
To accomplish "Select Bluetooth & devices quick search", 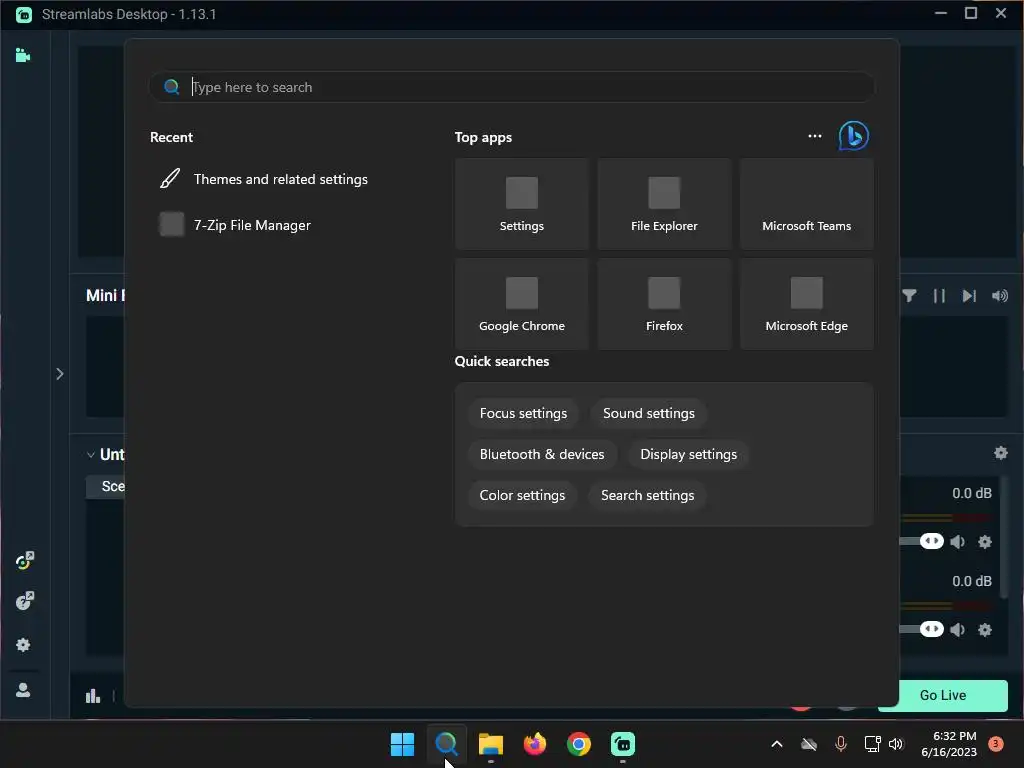I will [541, 455].
